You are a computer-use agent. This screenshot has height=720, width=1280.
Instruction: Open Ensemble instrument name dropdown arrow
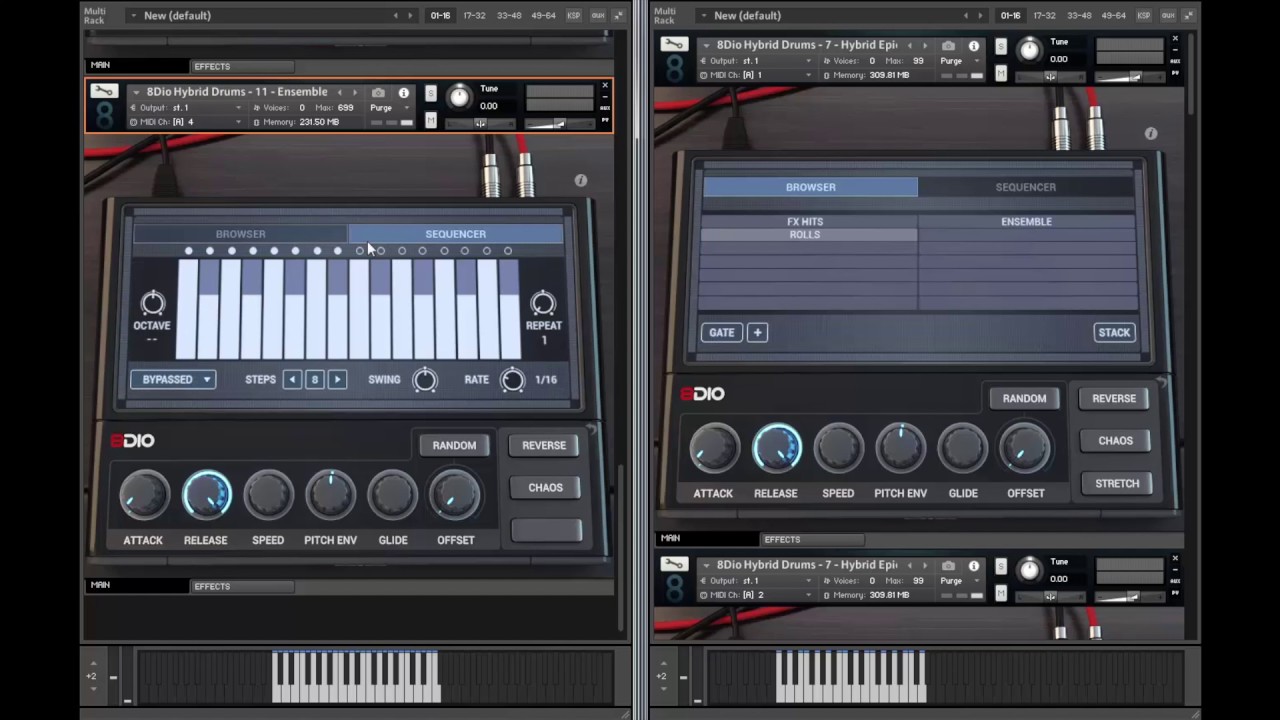[x=136, y=92]
